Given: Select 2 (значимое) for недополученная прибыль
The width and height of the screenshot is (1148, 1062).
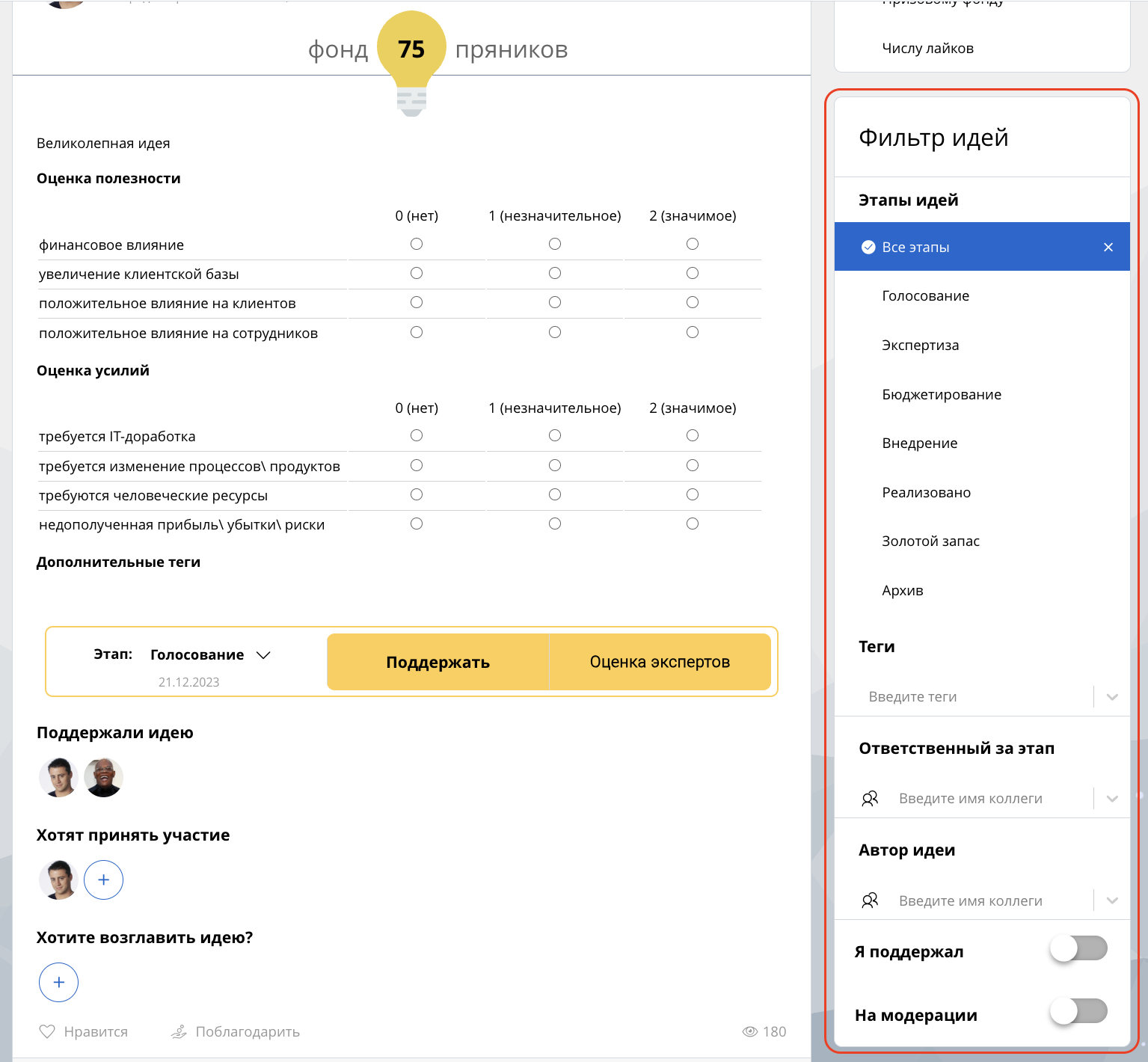Looking at the screenshot, I should pos(693,524).
